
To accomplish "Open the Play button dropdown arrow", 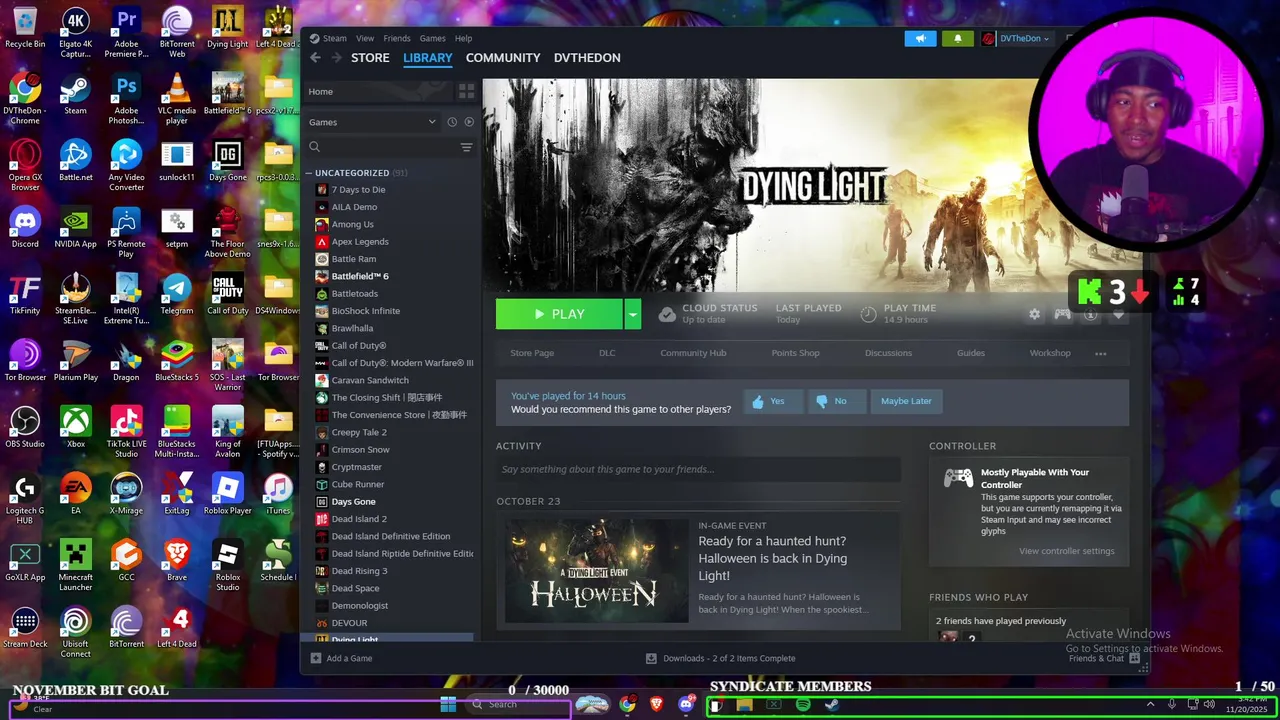I will (632, 314).
